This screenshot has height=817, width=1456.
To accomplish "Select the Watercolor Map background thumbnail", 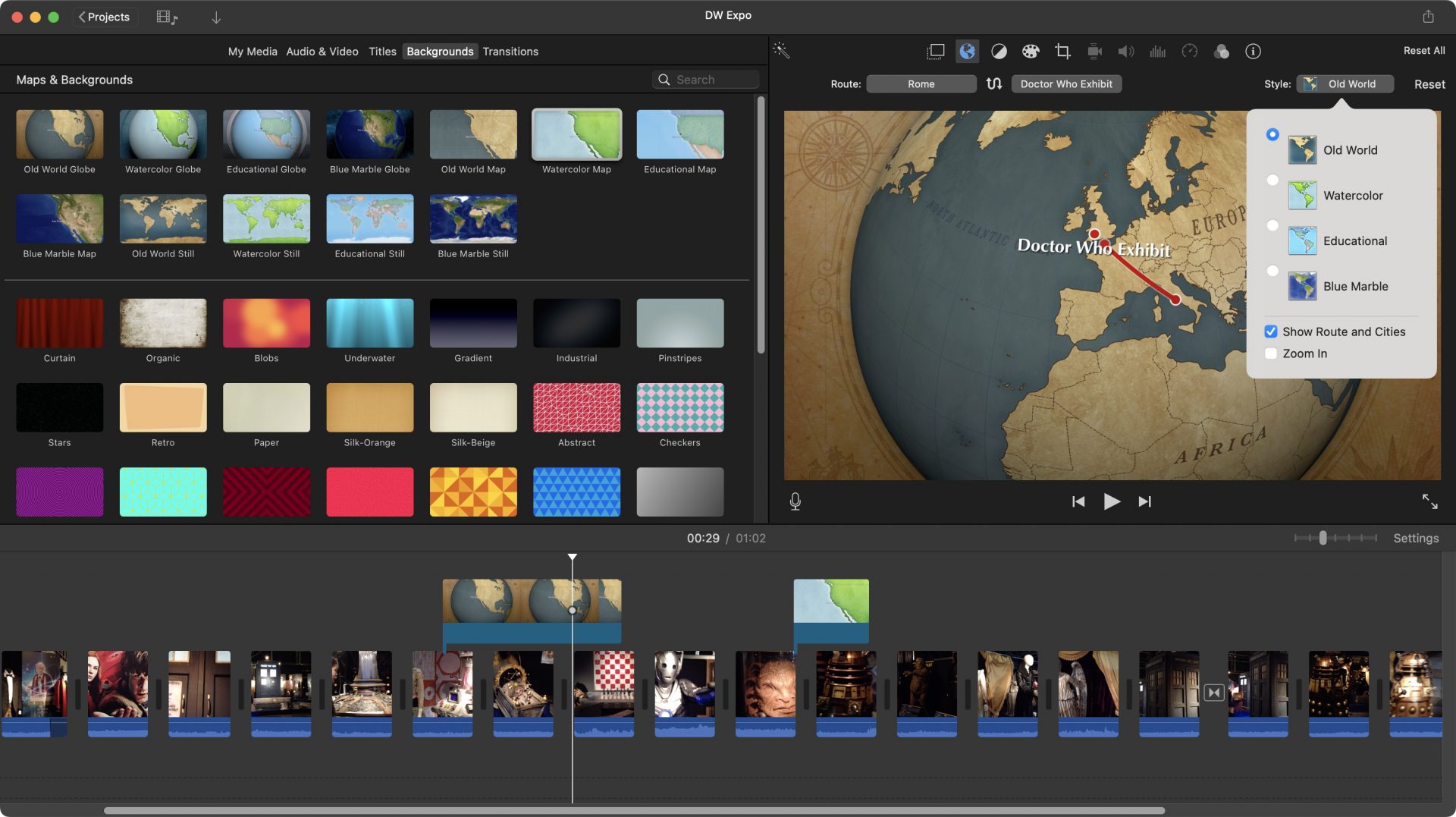I will point(576,134).
